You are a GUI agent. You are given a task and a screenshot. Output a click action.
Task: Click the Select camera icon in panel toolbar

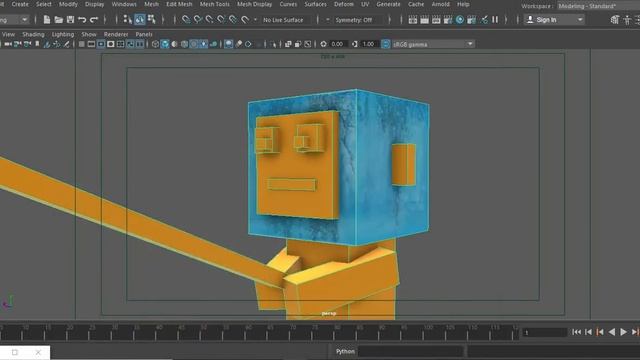click(8, 44)
